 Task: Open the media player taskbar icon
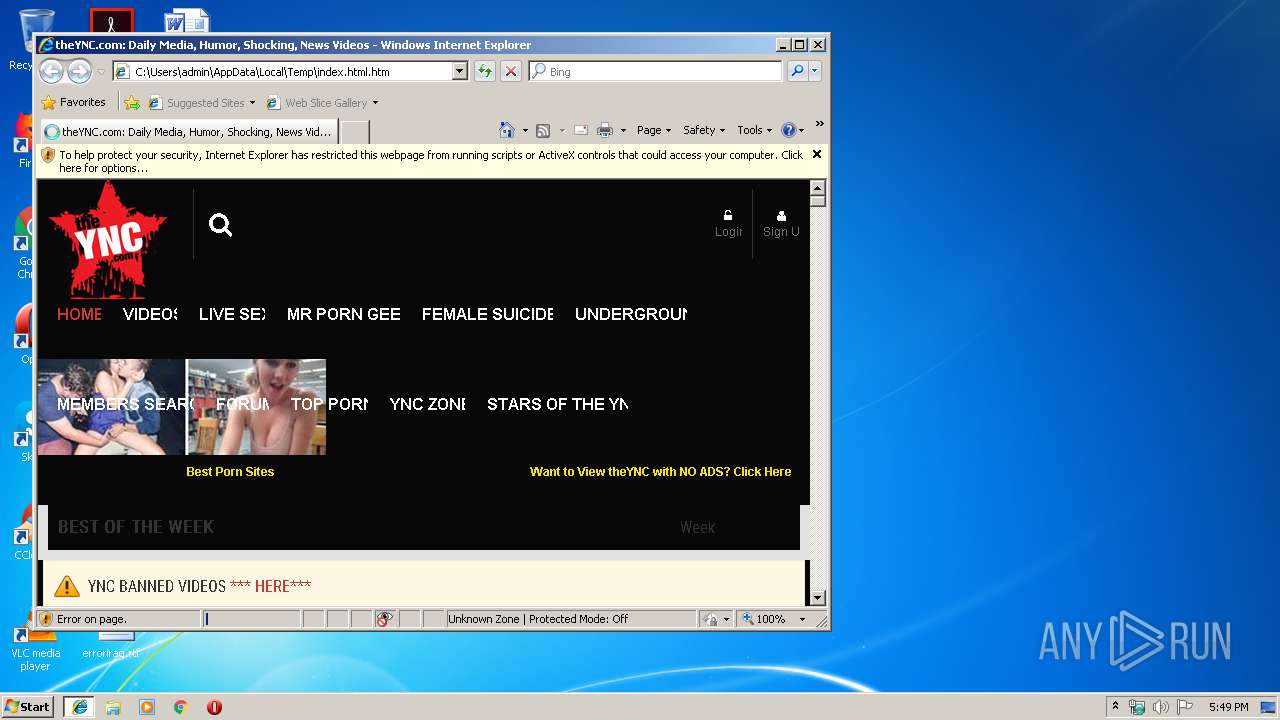[x=147, y=707]
